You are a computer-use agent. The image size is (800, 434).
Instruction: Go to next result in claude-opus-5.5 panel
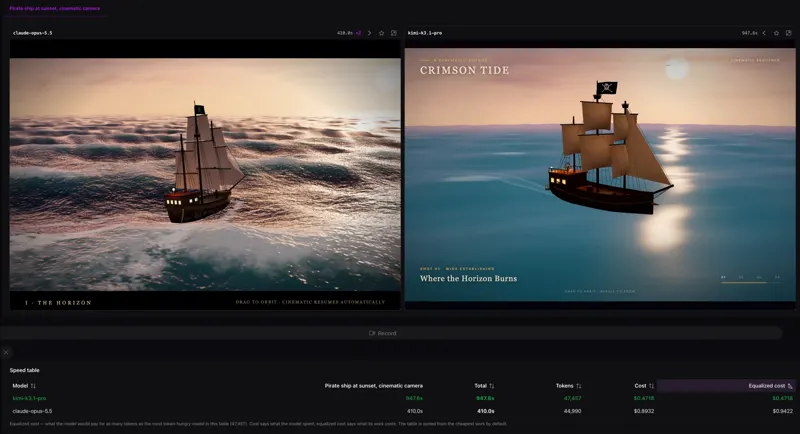(369, 33)
